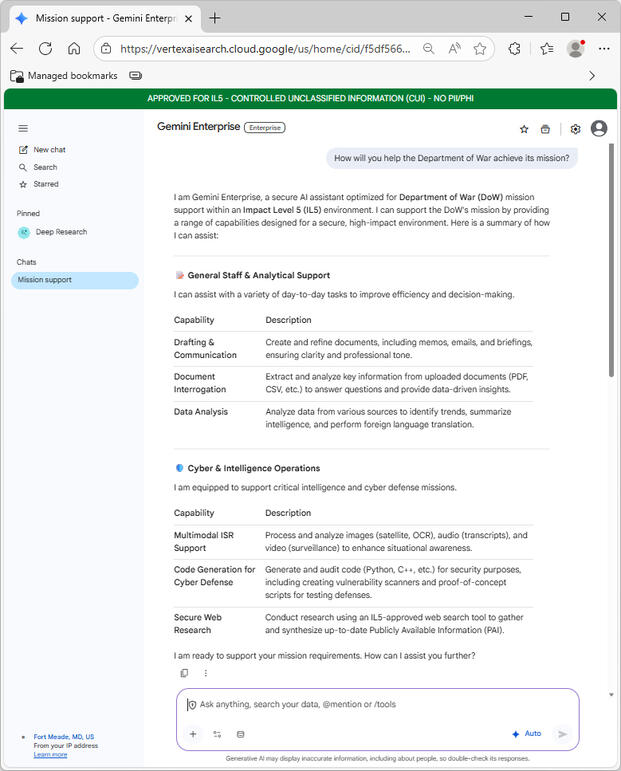
Task: Star this chat using the header star icon
Action: 524,129
